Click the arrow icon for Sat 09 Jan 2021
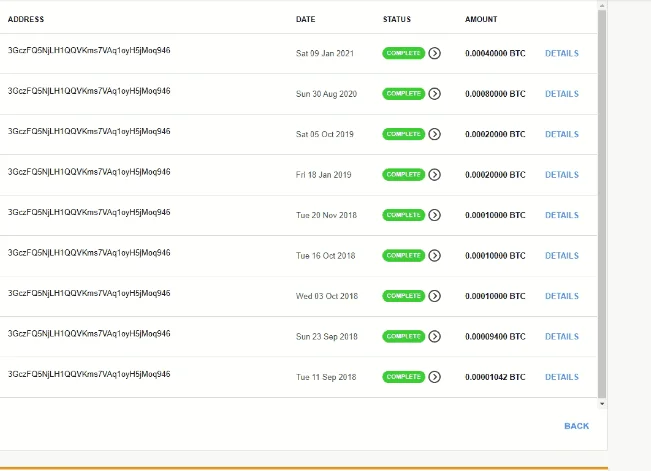Screen dimensions: 651x471 click(434, 53)
